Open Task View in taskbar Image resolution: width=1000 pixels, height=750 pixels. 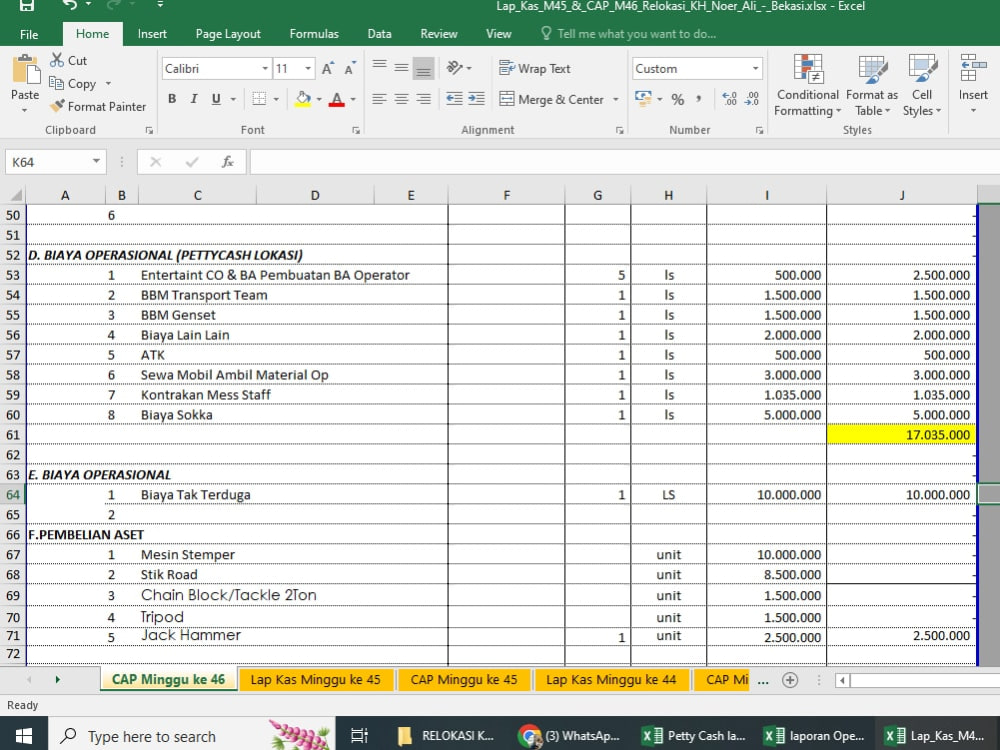click(360, 735)
